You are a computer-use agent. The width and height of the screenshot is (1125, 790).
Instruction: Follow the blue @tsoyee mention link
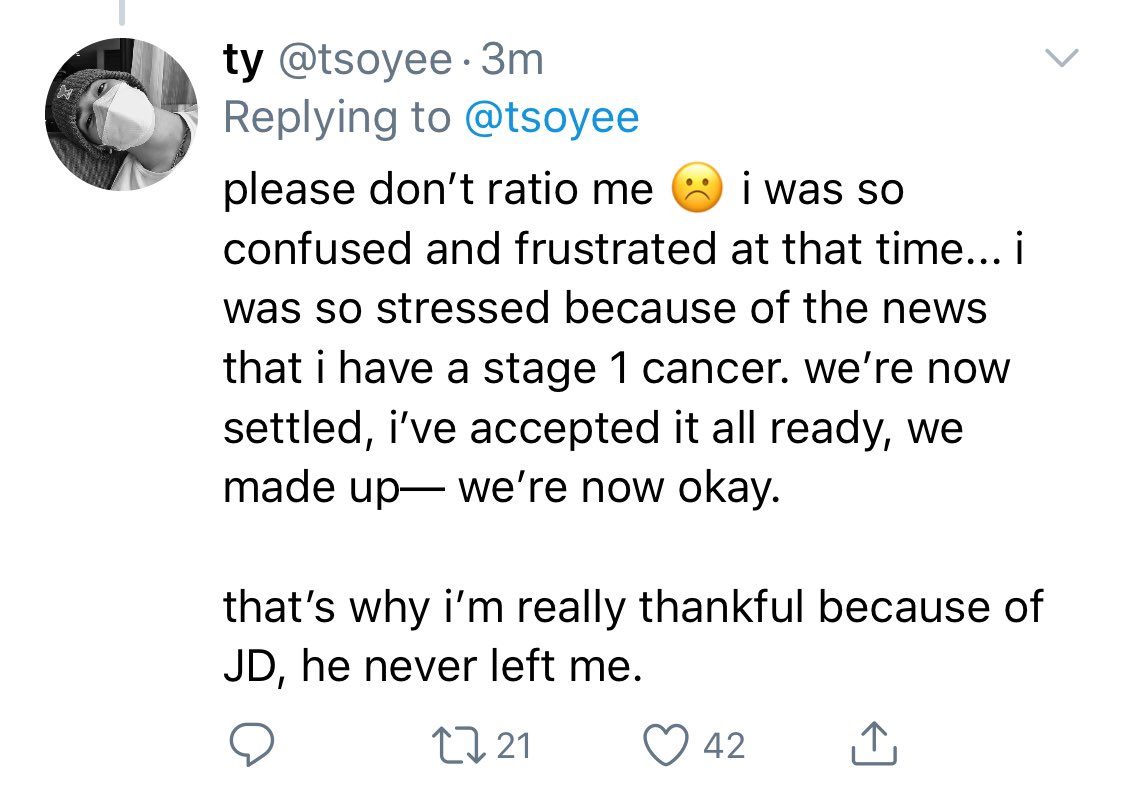click(551, 118)
